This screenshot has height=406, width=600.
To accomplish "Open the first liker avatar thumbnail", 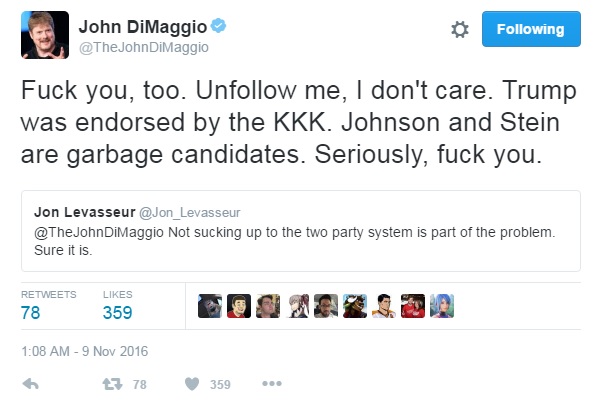I will [210, 306].
